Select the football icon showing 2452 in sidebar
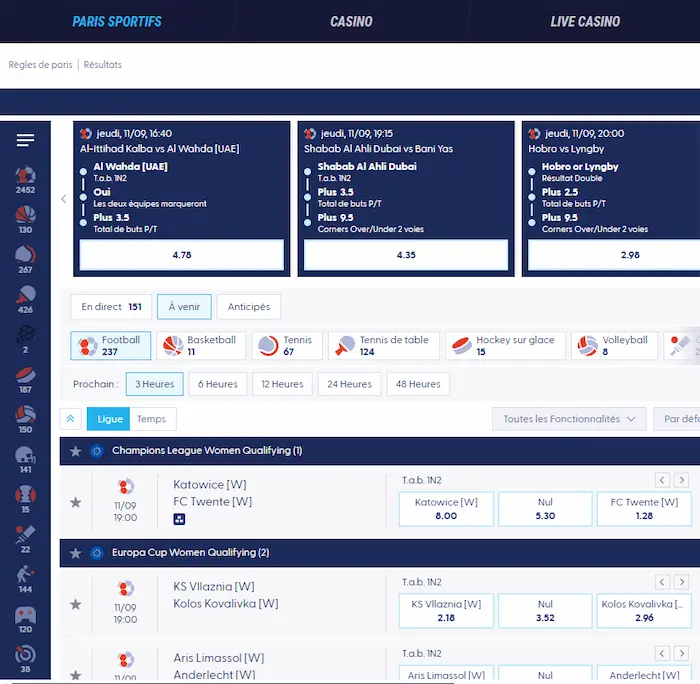The height and width of the screenshot is (684, 700). click(25, 177)
